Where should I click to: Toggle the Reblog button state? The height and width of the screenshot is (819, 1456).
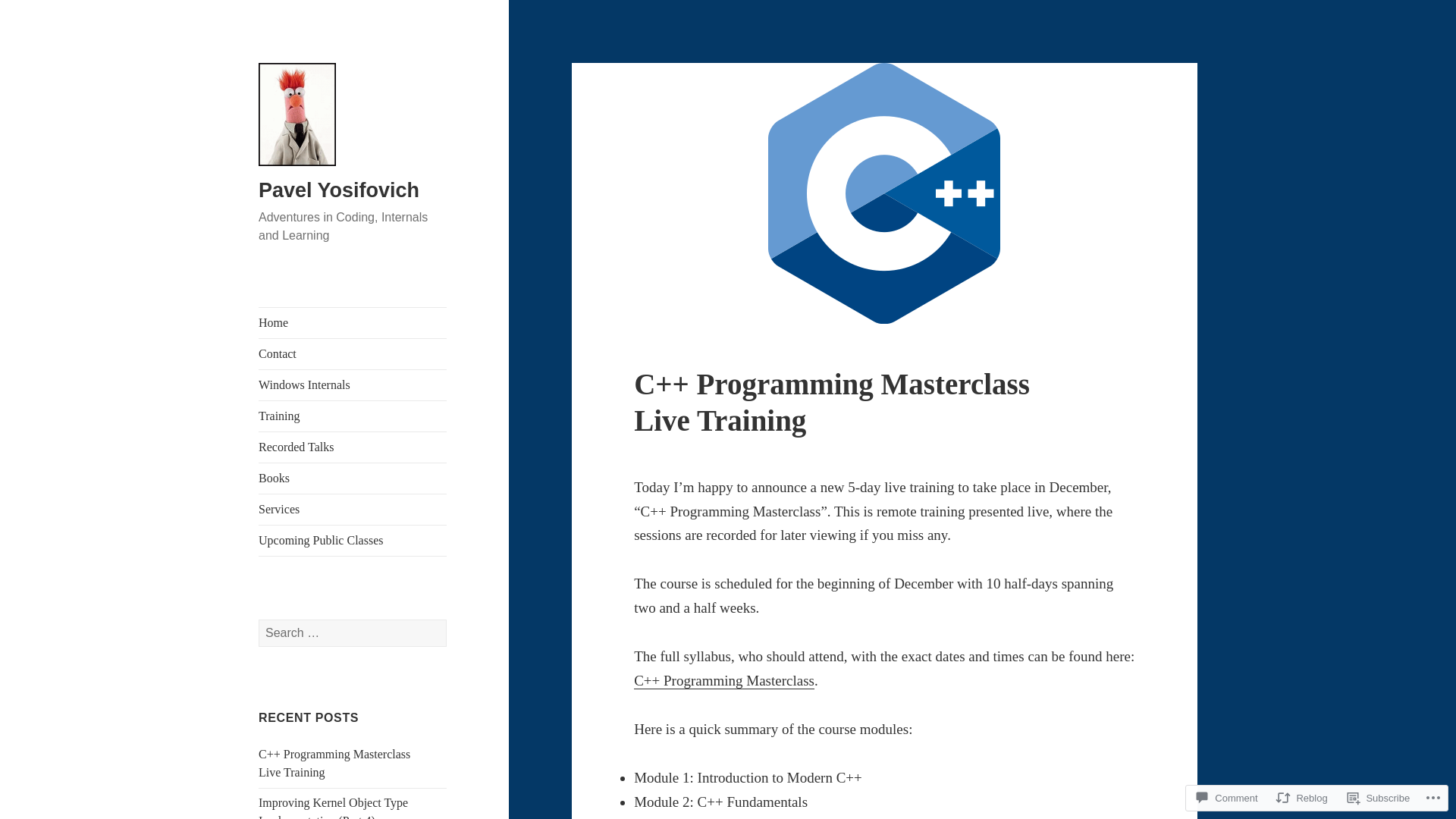pos(1303,797)
